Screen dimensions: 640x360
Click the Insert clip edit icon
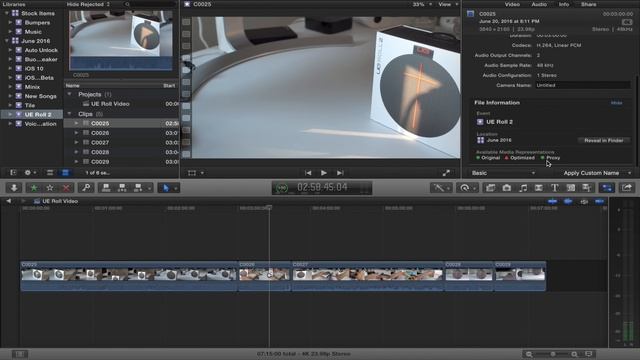pyautogui.click(x=122, y=188)
